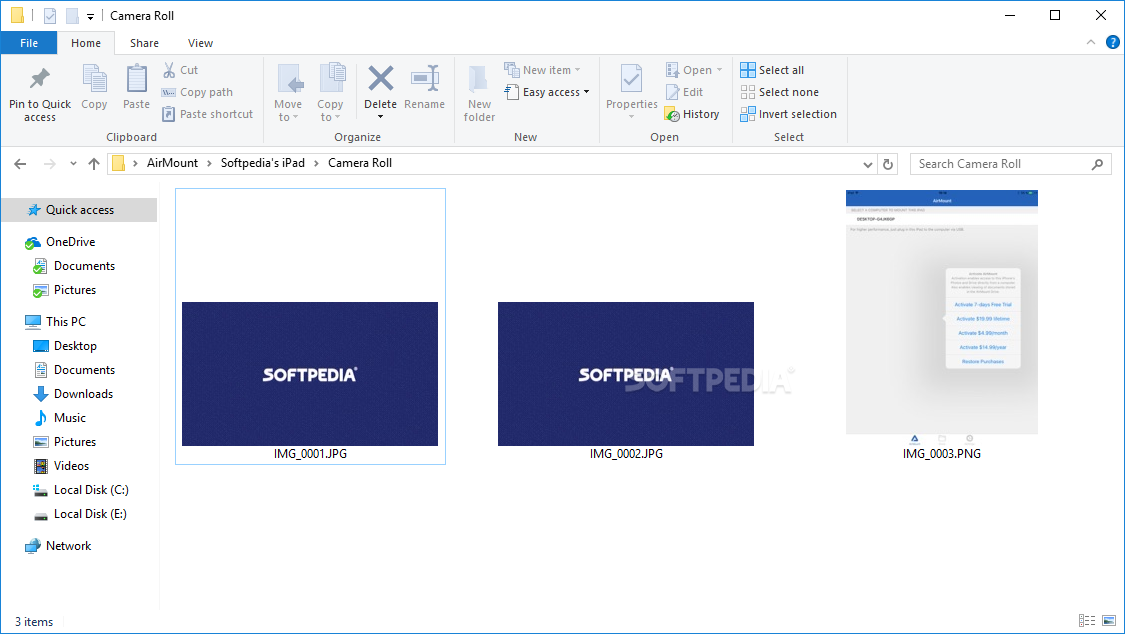Viewport: 1125px width, 634px height.
Task: Switch to Details view icon in status bar
Action: point(1087,620)
